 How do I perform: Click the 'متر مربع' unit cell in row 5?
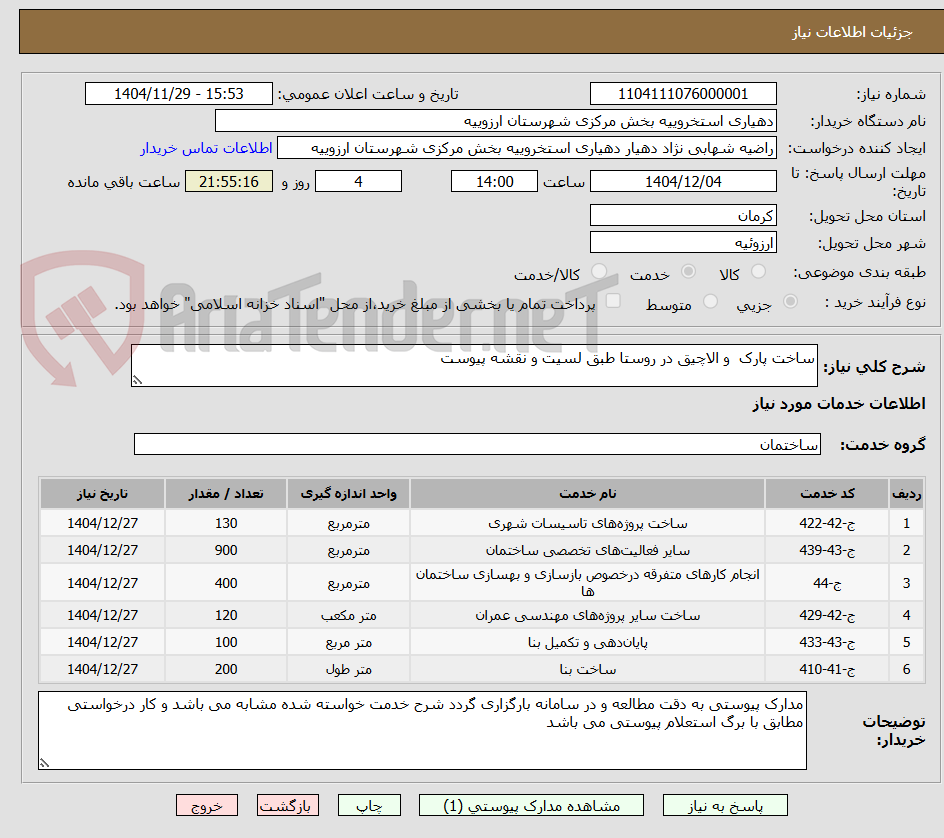pos(349,642)
